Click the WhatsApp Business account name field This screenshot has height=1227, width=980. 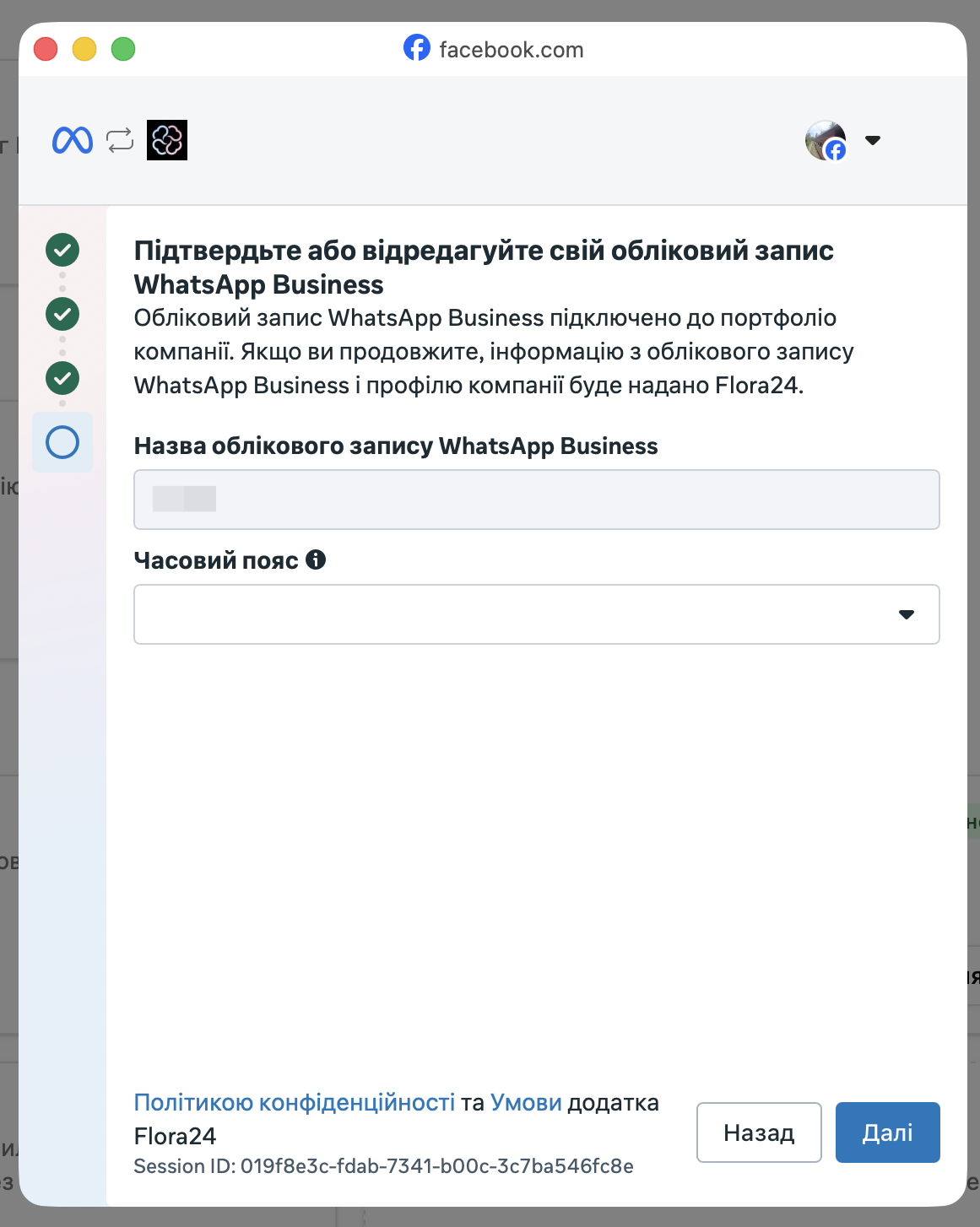point(537,500)
